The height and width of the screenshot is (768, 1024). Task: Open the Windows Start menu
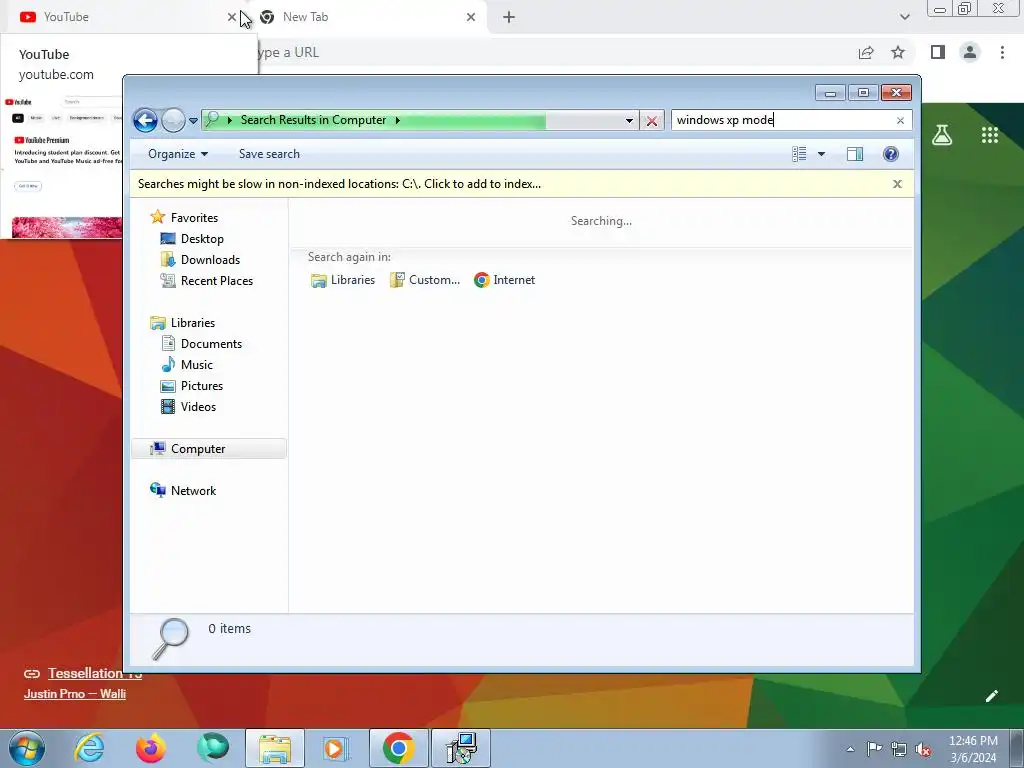click(x=27, y=748)
